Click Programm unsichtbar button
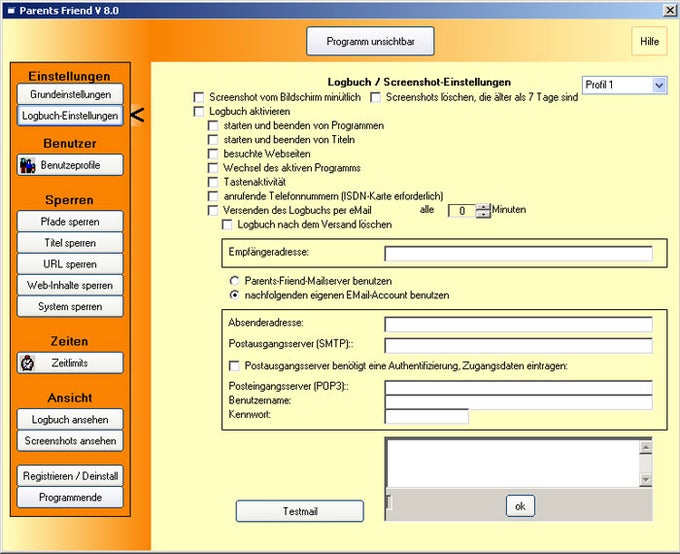 (x=370, y=41)
